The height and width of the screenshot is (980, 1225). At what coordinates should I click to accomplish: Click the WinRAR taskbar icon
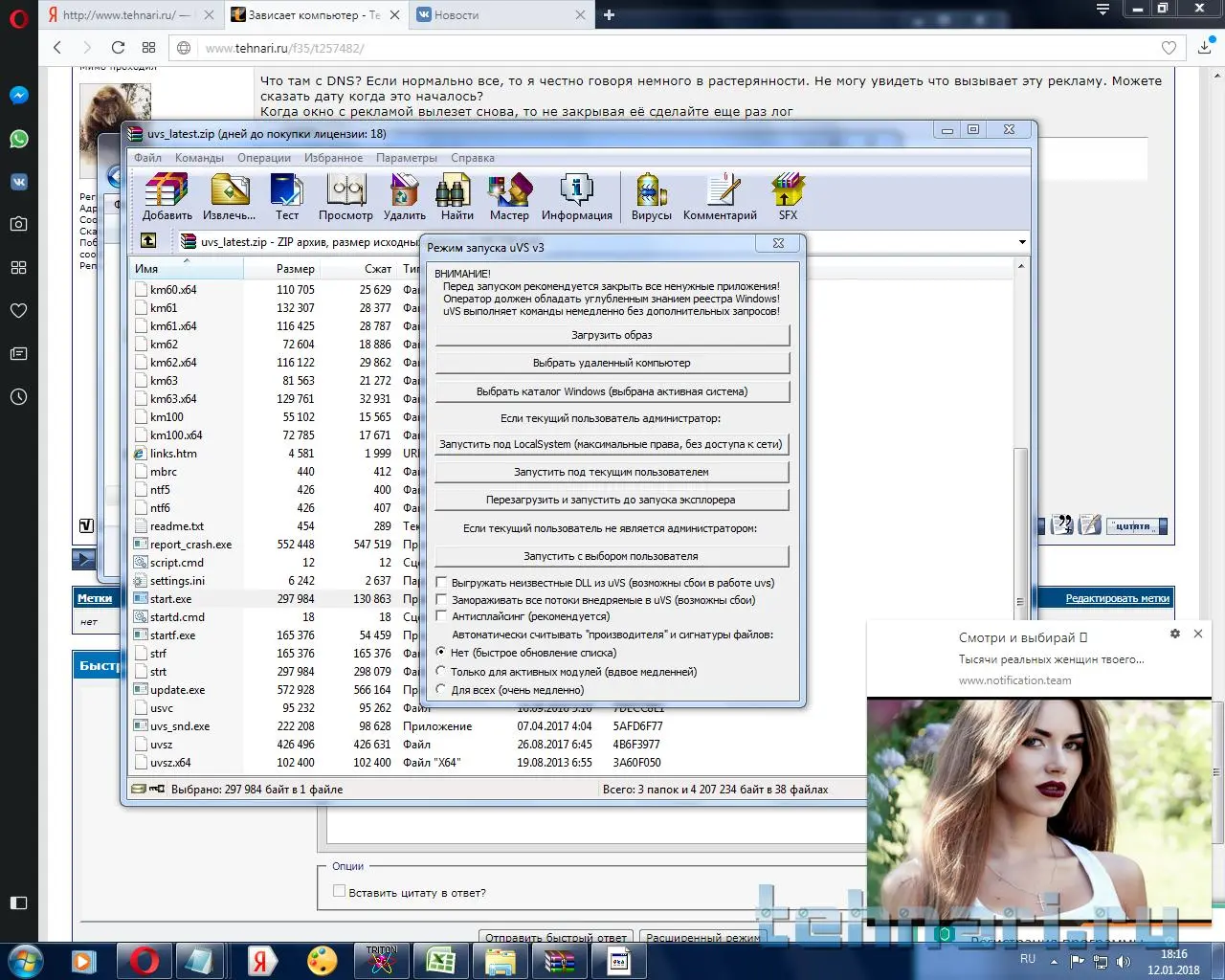coord(560,960)
